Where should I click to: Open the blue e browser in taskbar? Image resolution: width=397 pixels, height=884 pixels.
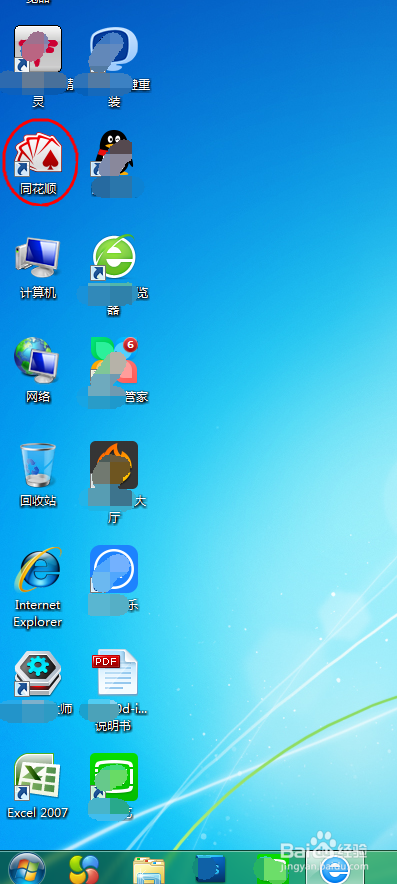coord(335,869)
